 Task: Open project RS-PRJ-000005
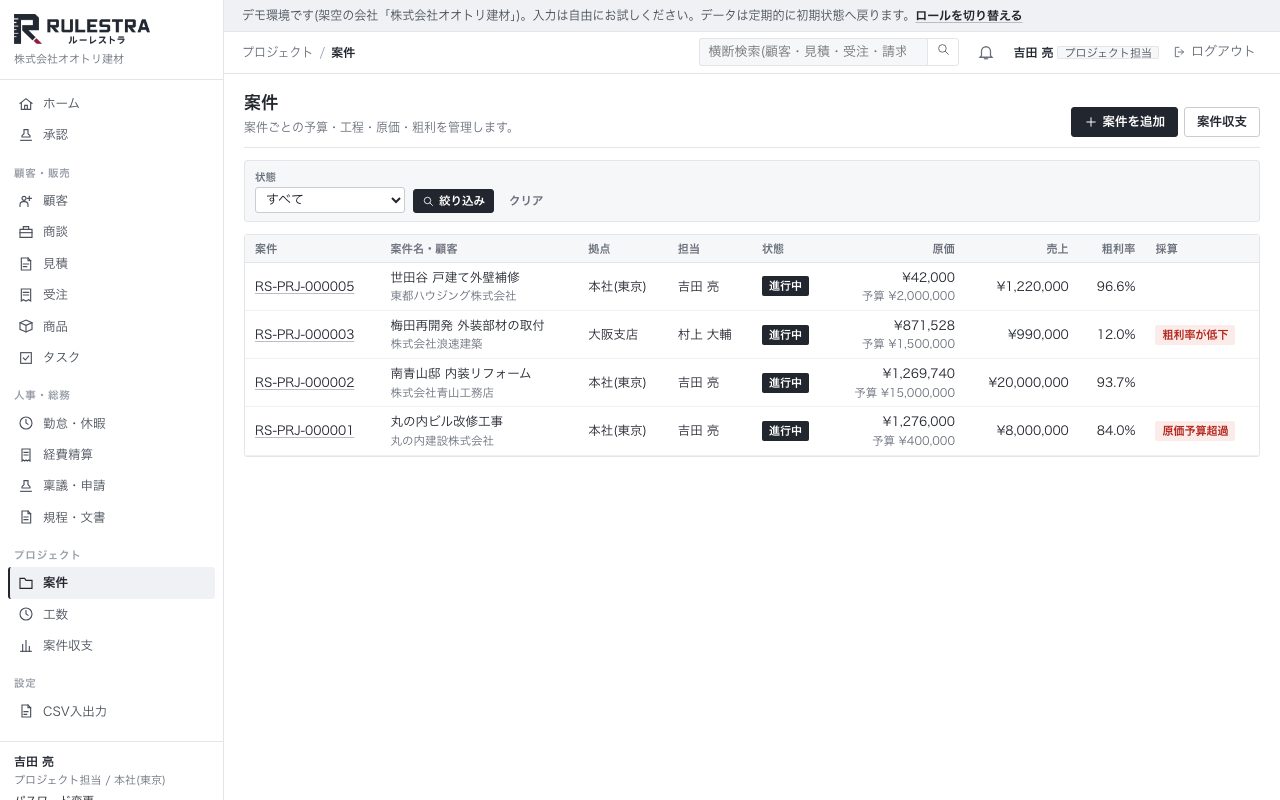pyautogui.click(x=304, y=287)
